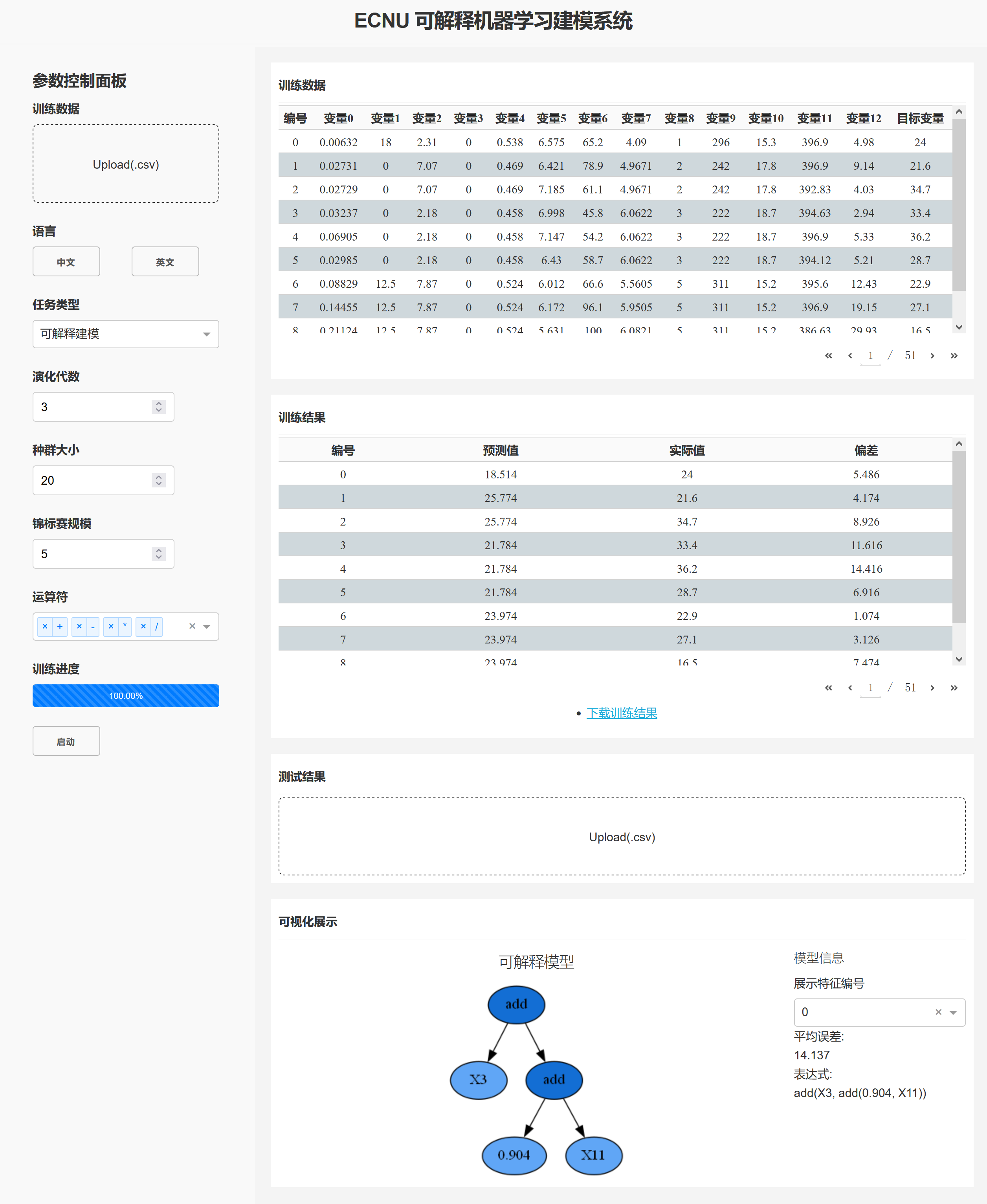This screenshot has width=987, height=1204.
Task: Clear all selected operators
Action: tap(192, 626)
